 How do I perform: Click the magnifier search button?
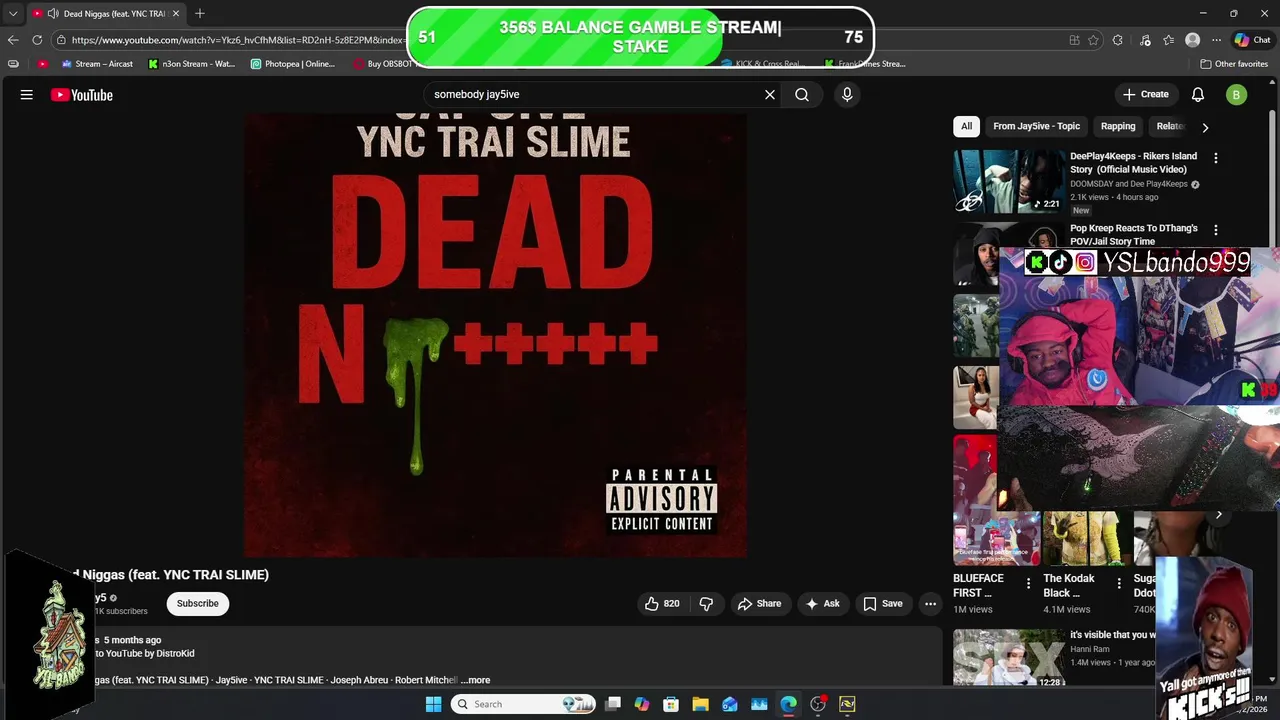802,94
